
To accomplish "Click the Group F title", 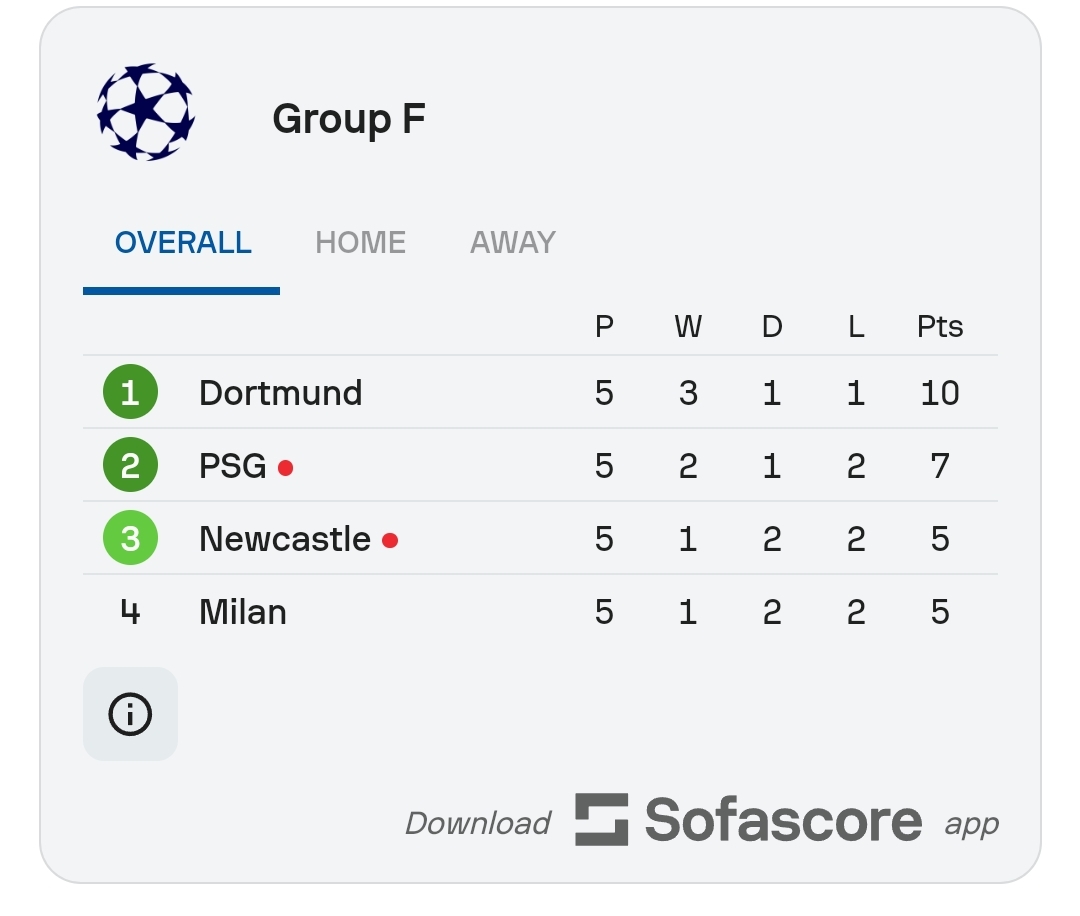I will [349, 119].
